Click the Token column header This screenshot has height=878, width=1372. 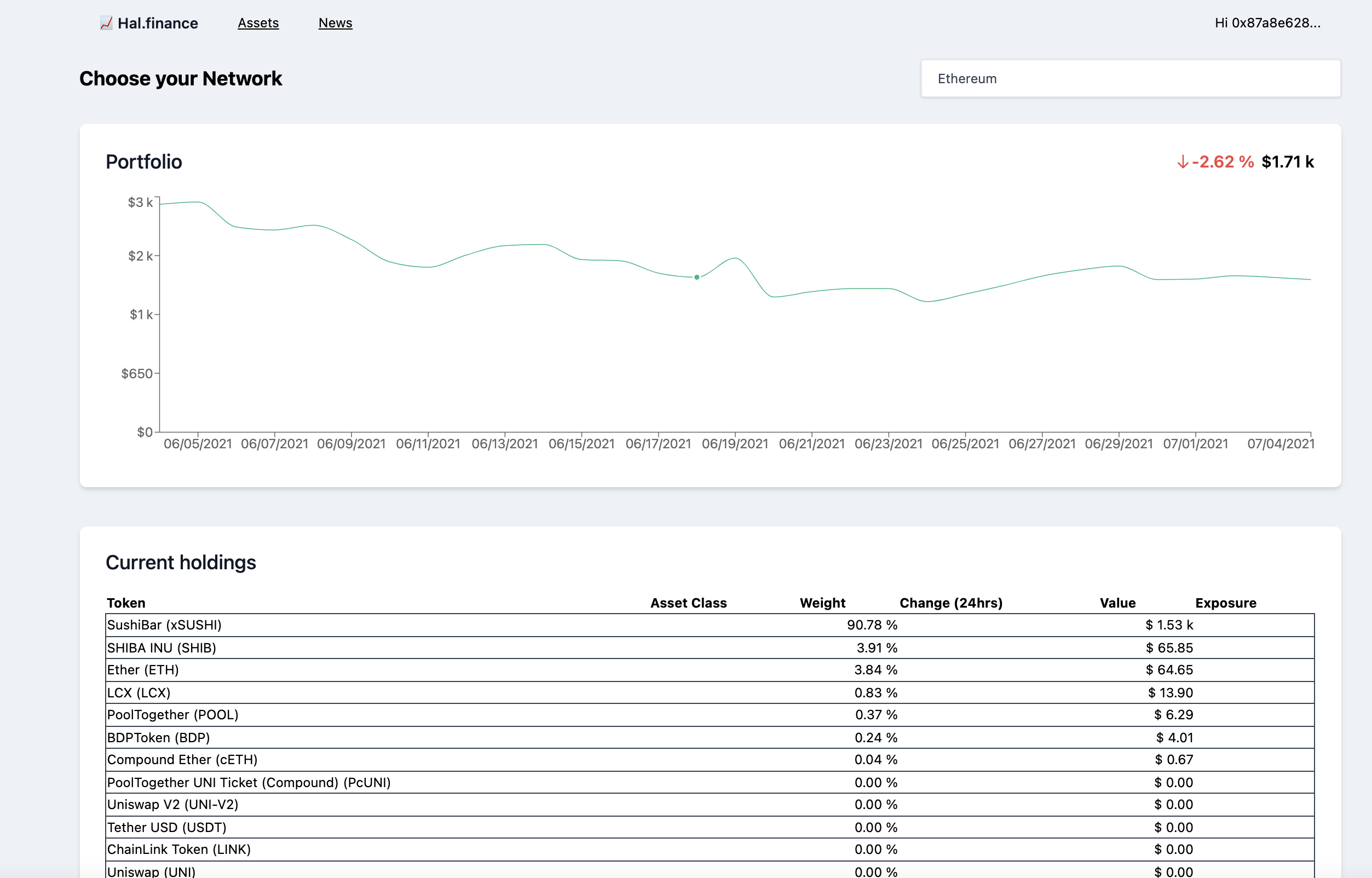point(126,603)
